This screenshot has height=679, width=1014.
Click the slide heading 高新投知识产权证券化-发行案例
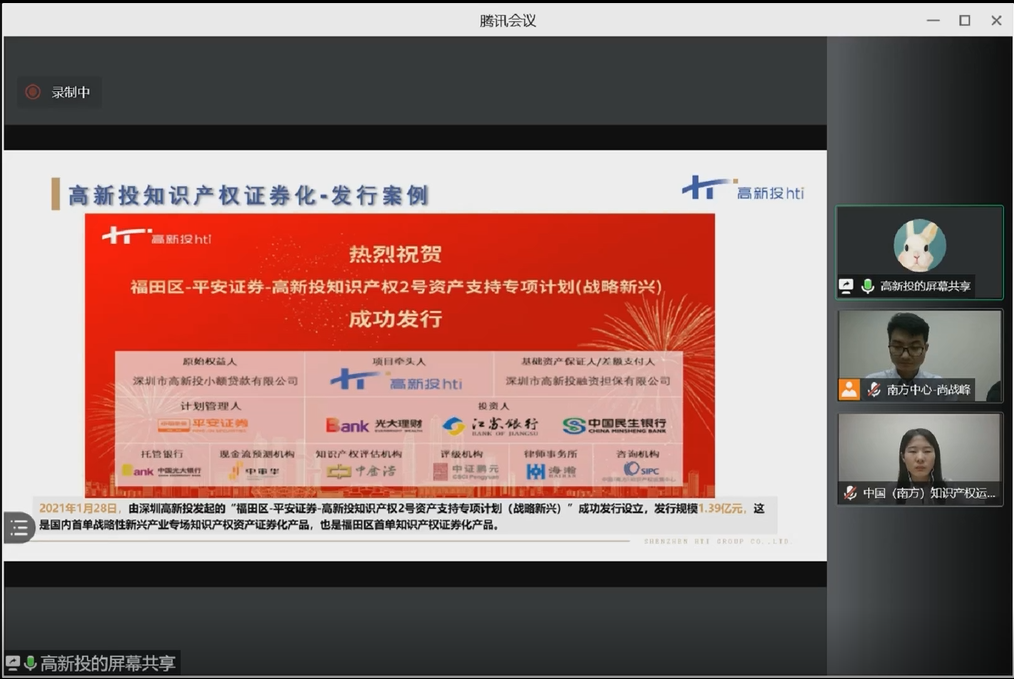(248, 195)
